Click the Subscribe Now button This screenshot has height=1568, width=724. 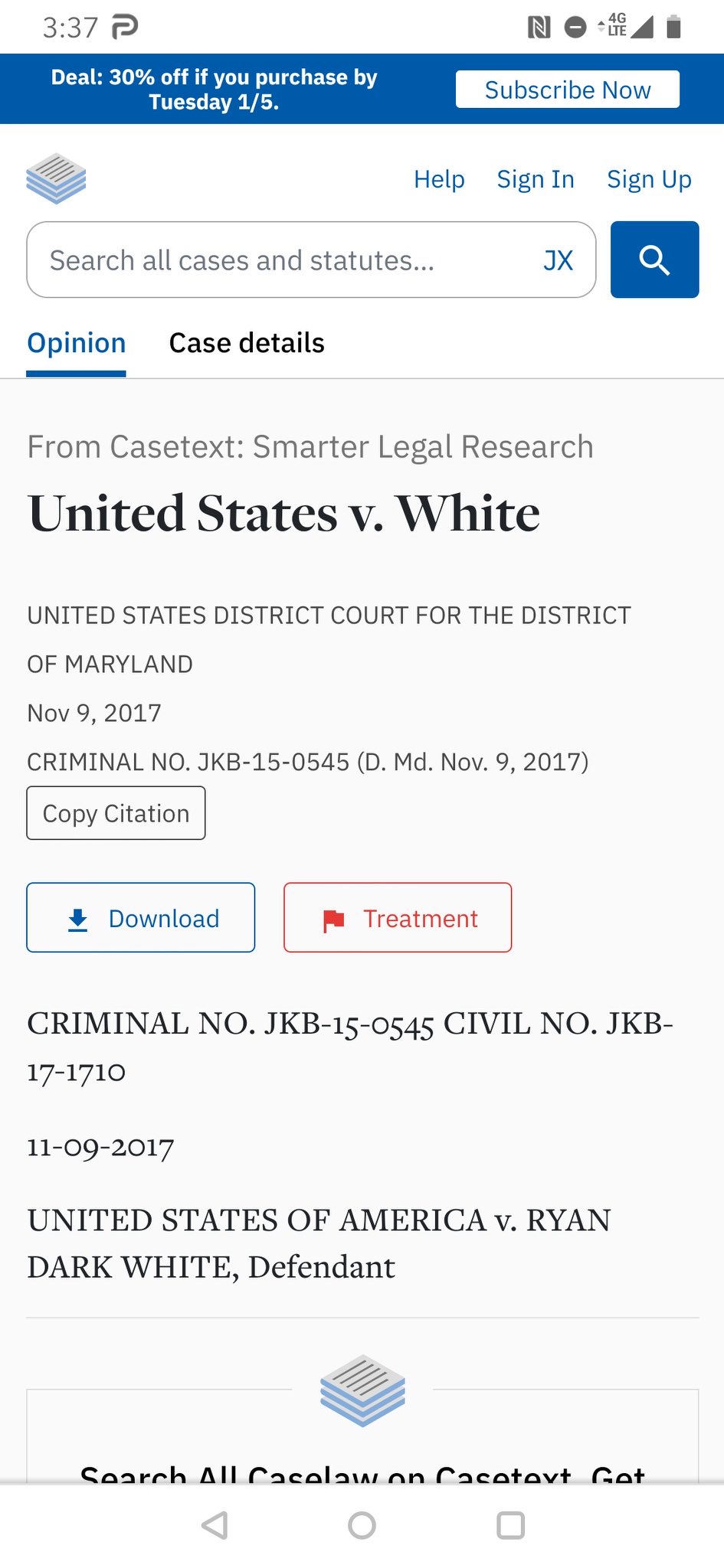[x=567, y=90]
